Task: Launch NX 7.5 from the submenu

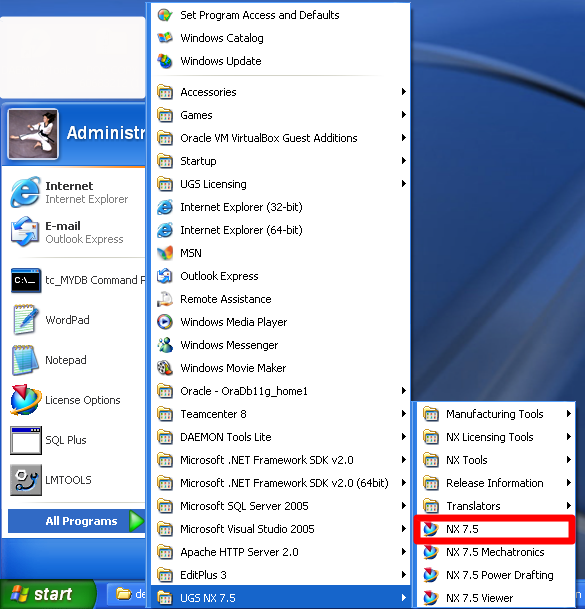Action: tap(494, 529)
